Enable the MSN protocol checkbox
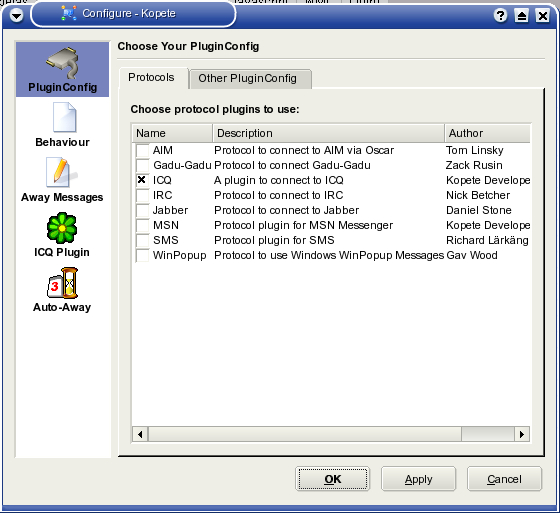Screen dimensions: 560x513 click(x=142, y=225)
